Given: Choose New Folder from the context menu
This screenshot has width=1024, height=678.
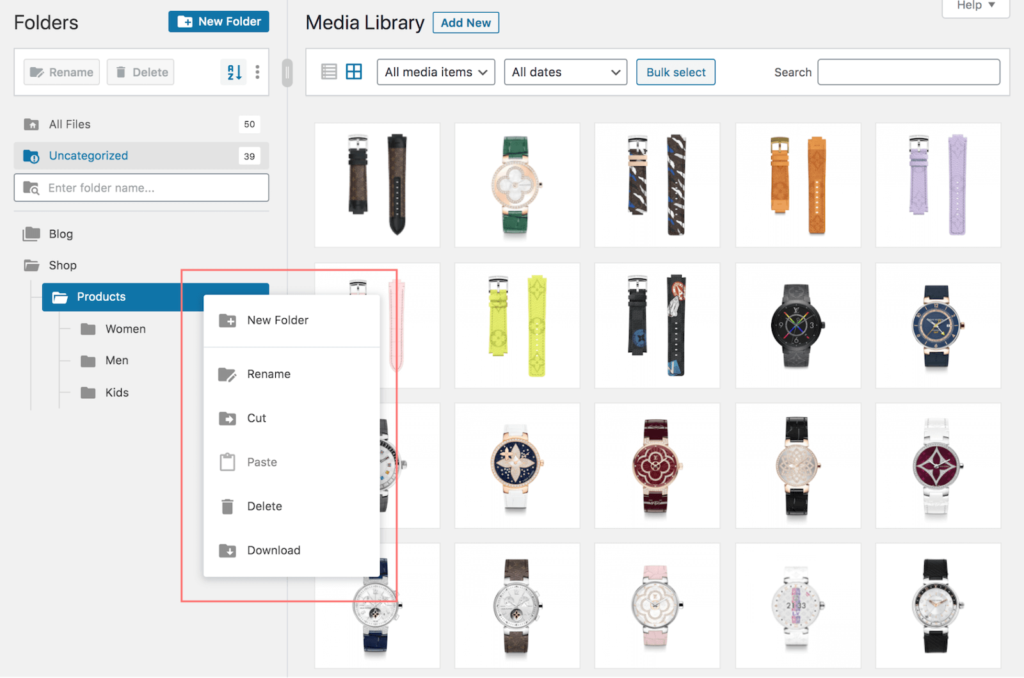Looking at the screenshot, I should [x=277, y=320].
